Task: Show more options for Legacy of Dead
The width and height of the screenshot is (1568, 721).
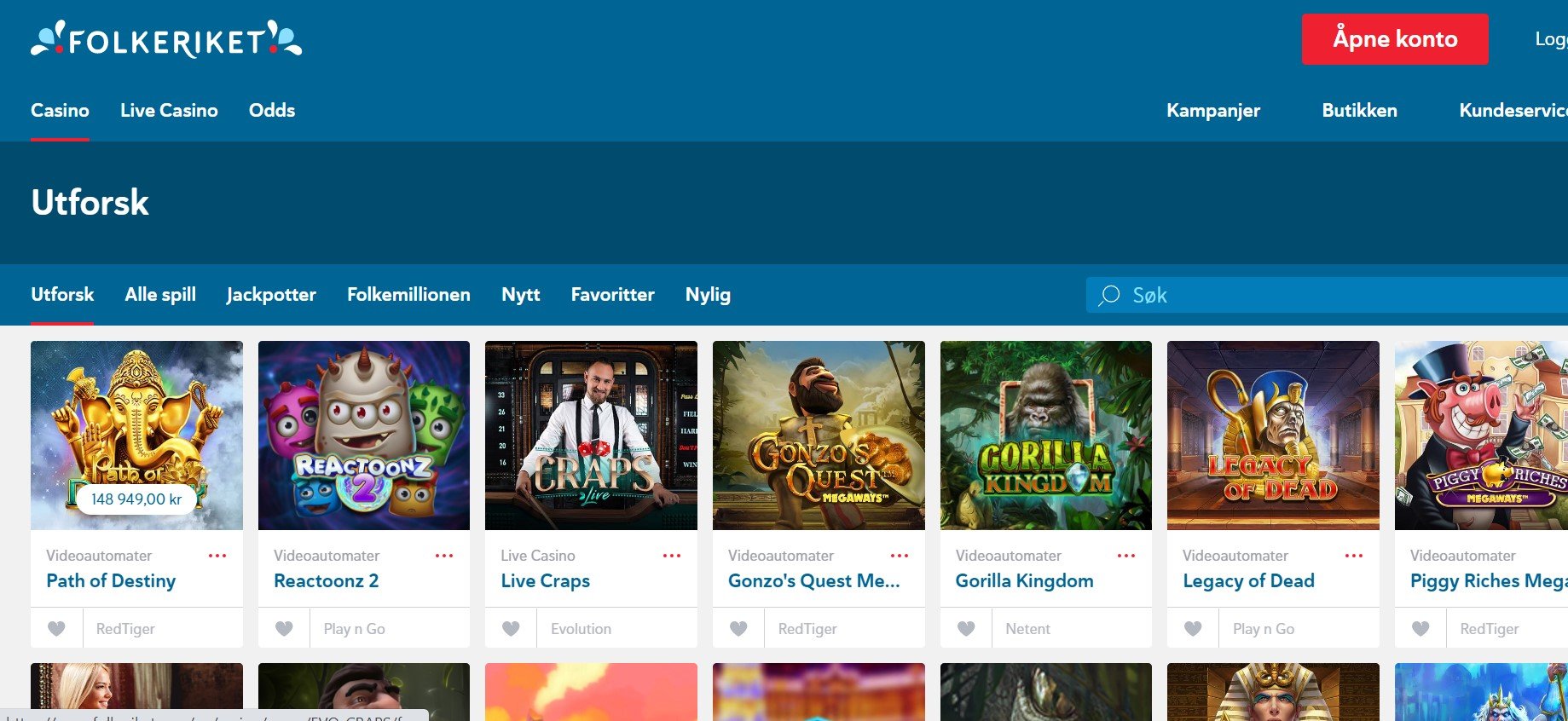Action: [x=1354, y=556]
